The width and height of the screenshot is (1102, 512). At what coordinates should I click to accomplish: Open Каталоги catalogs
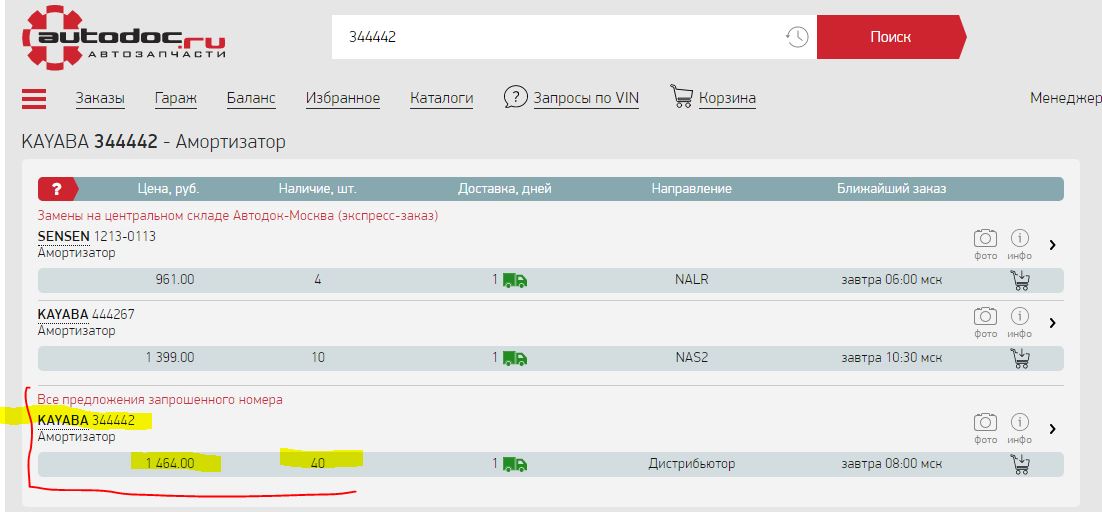point(441,98)
